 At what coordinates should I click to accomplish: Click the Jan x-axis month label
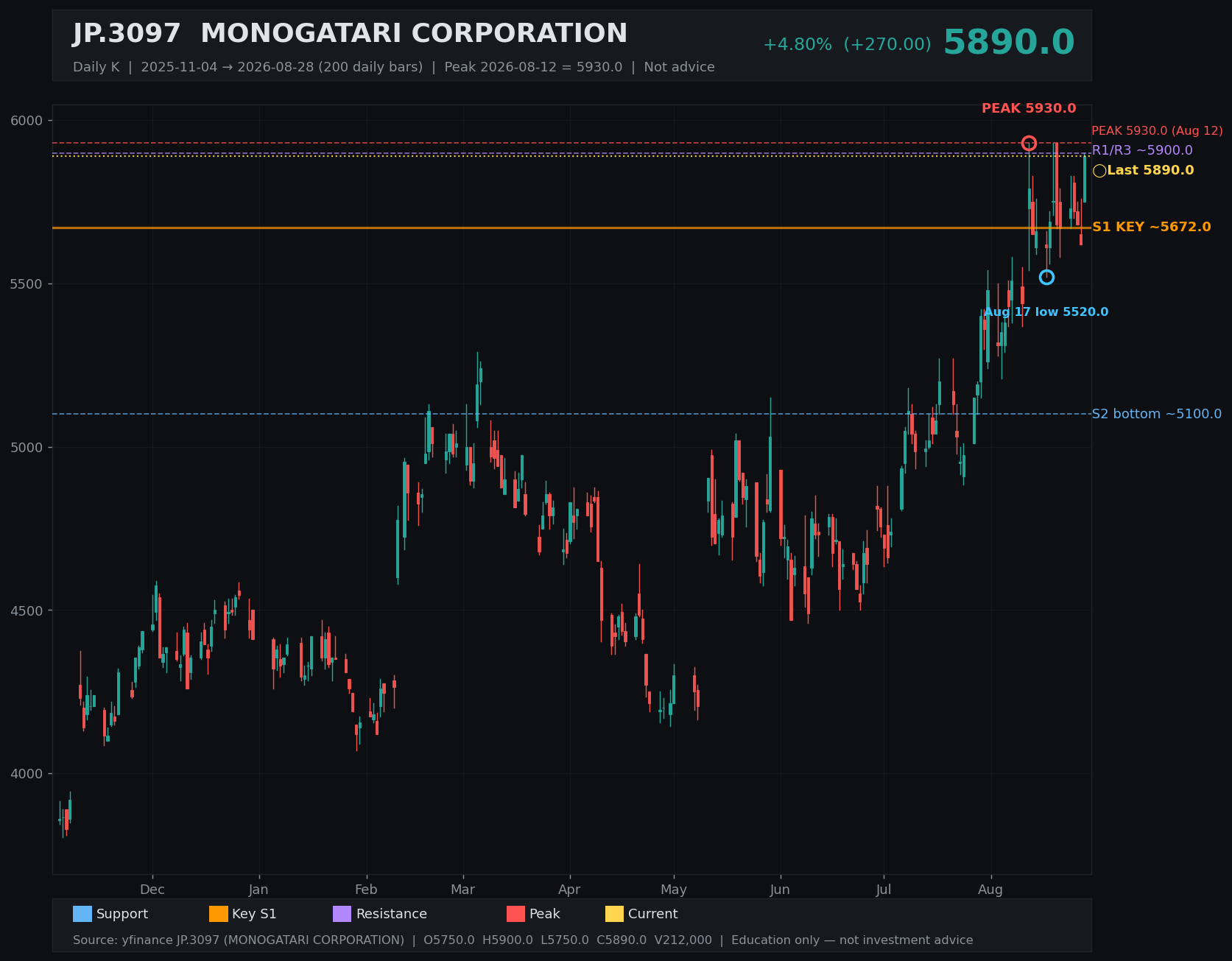pyautogui.click(x=258, y=890)
